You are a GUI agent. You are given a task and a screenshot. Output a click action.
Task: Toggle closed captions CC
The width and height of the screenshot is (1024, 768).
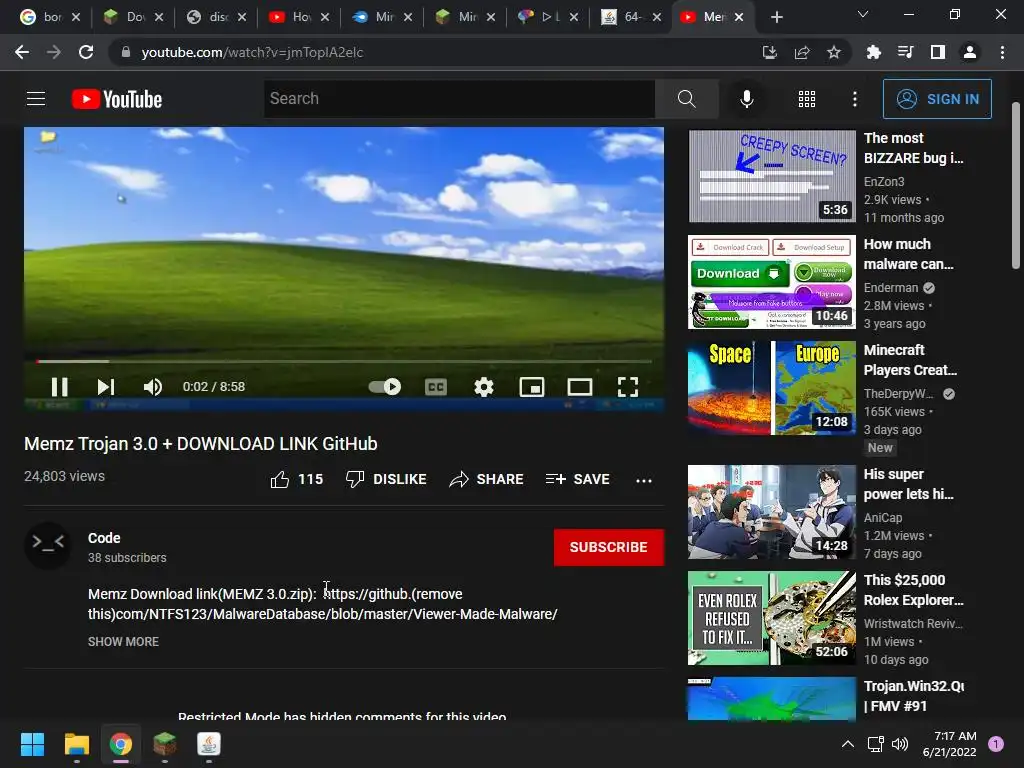(x=436, y=387)
